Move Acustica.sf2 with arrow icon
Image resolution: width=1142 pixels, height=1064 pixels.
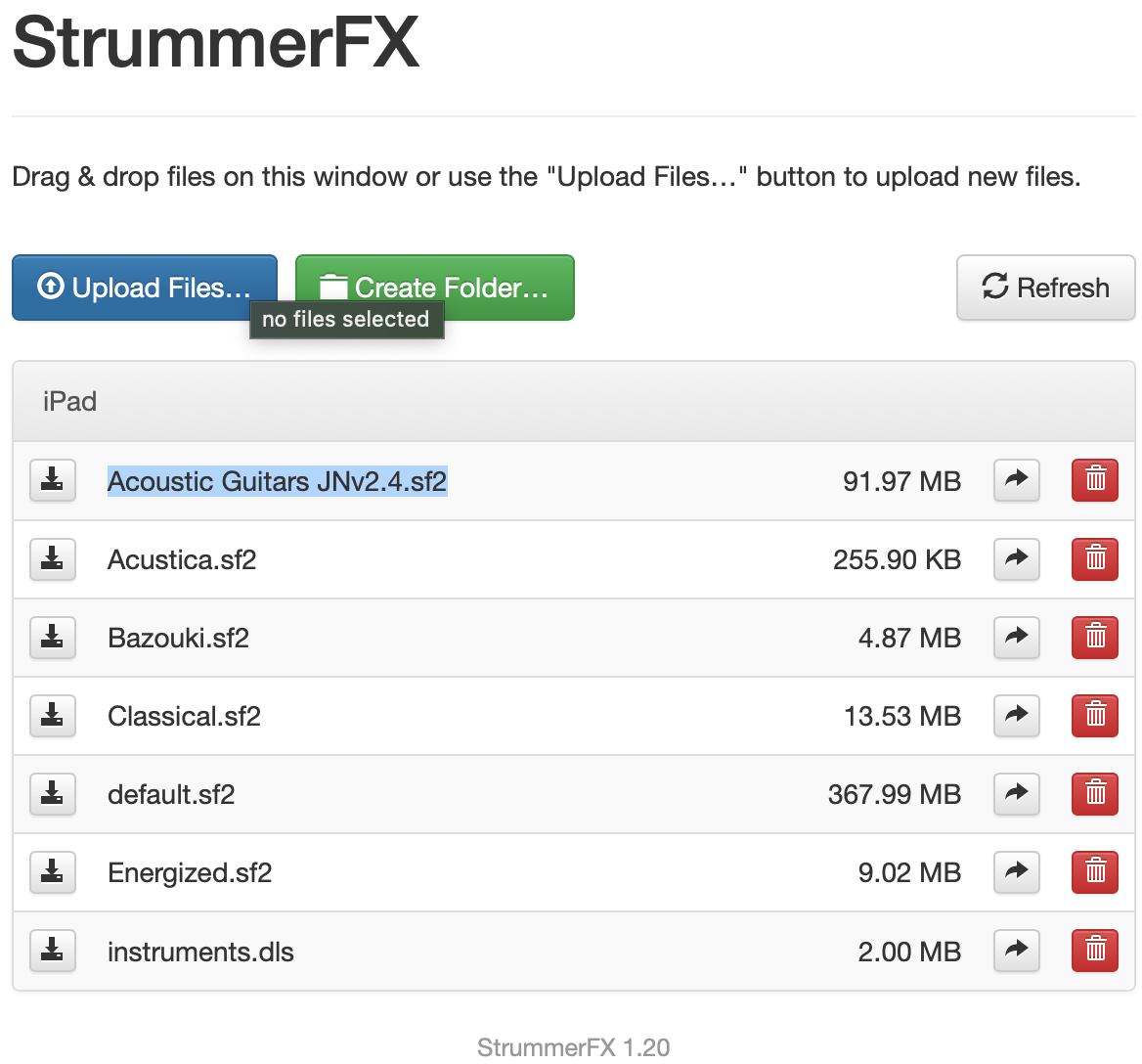point(1017,558)
